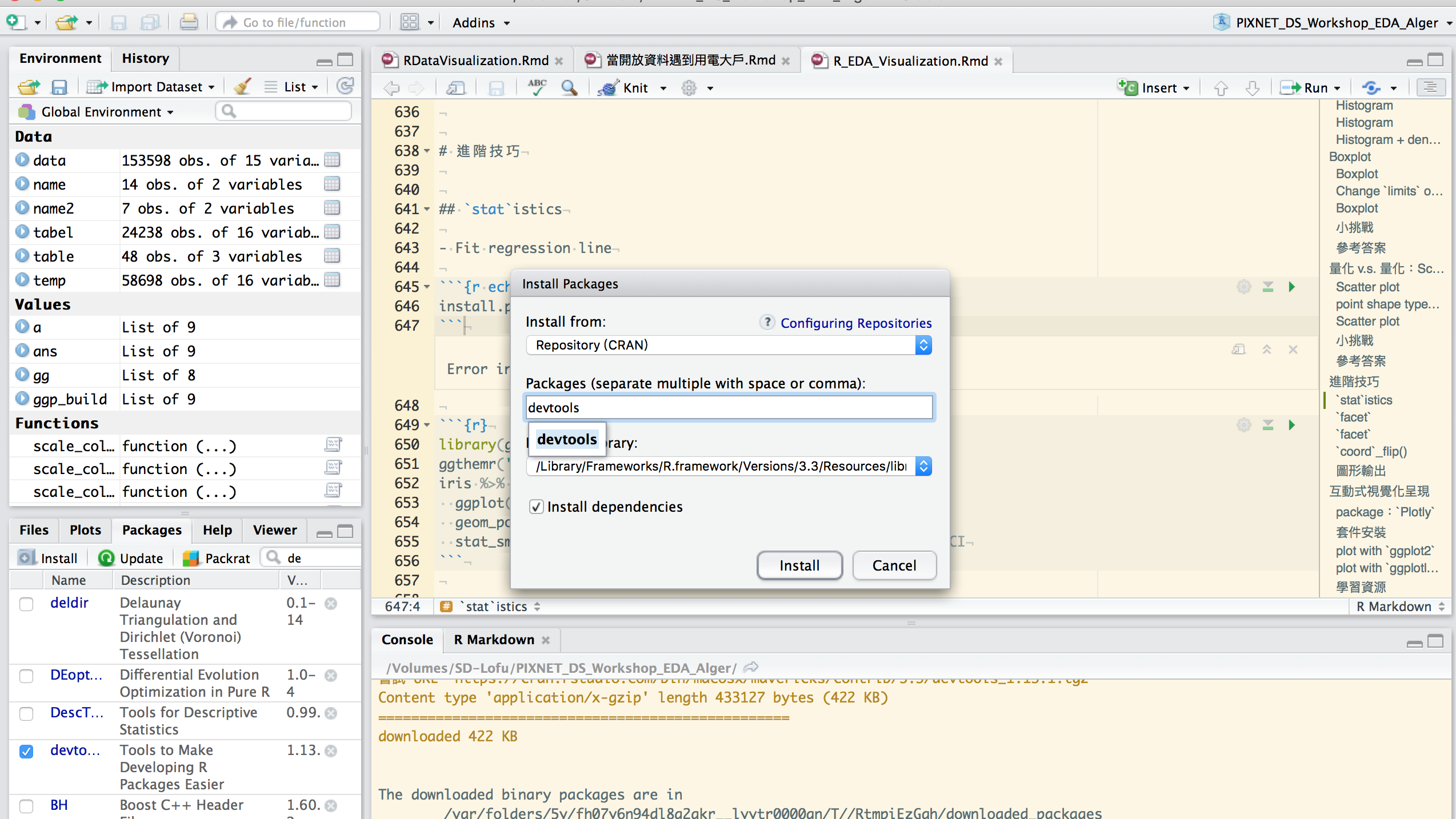Viewport: 1456px width, 819px height.
Task: Click the Install button in dialog
Action: coord(799,565)
